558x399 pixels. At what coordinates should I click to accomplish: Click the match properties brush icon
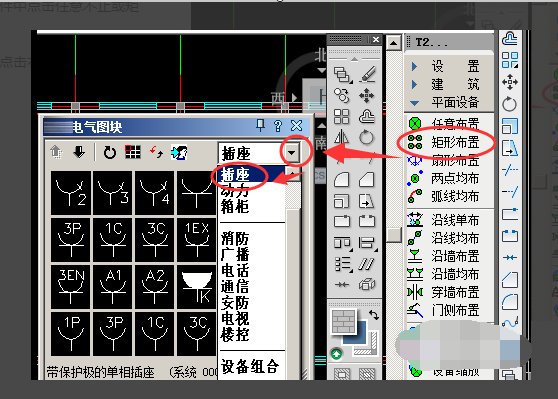point(368,74)
